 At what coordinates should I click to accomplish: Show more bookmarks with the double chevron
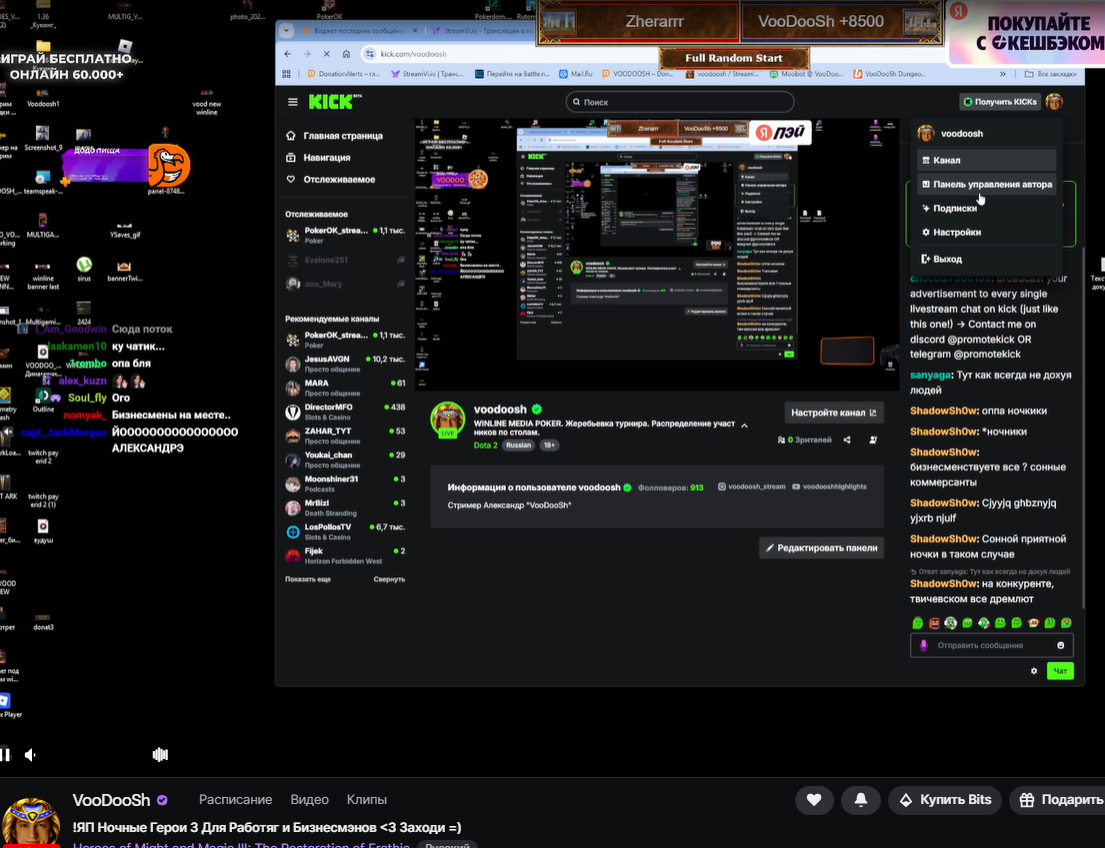point(1003,73)
